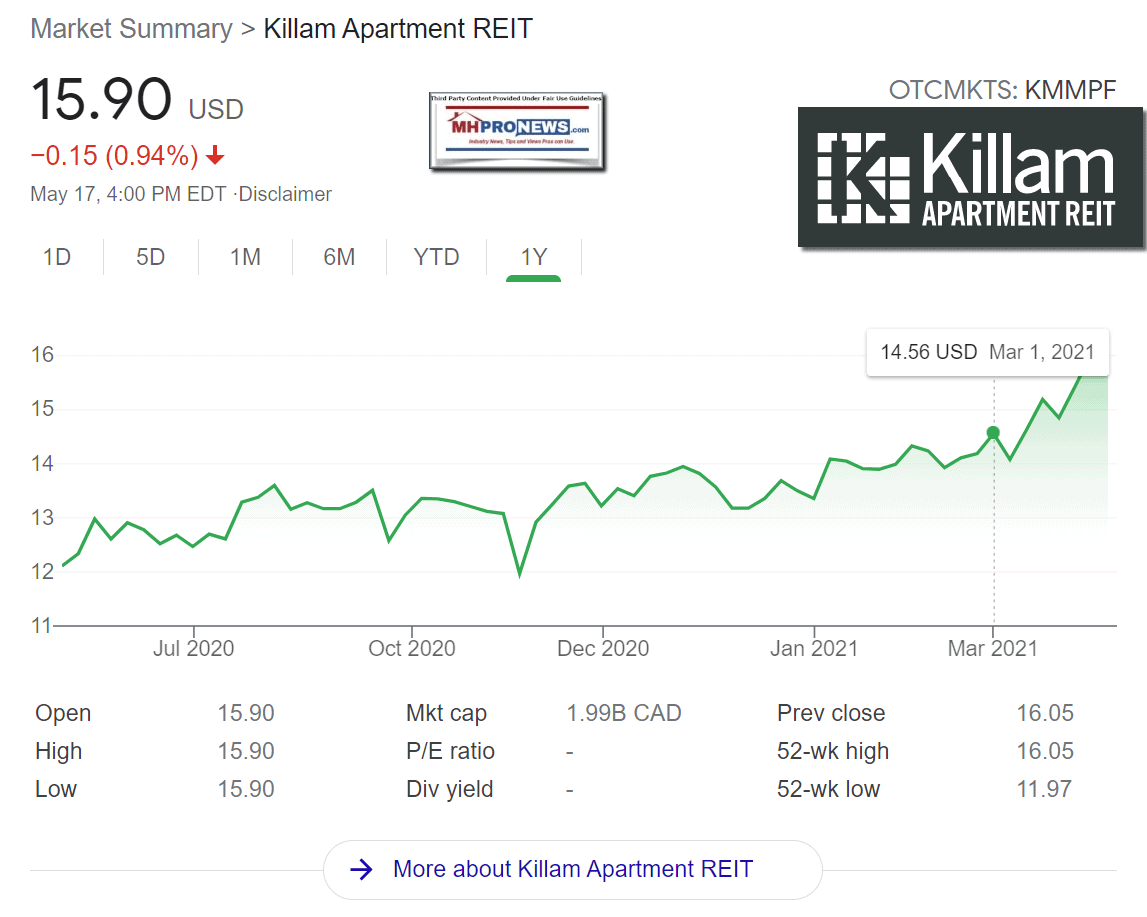Switch to the 5D chart range
1147x917 pixels.
click(x=150, y=257)
